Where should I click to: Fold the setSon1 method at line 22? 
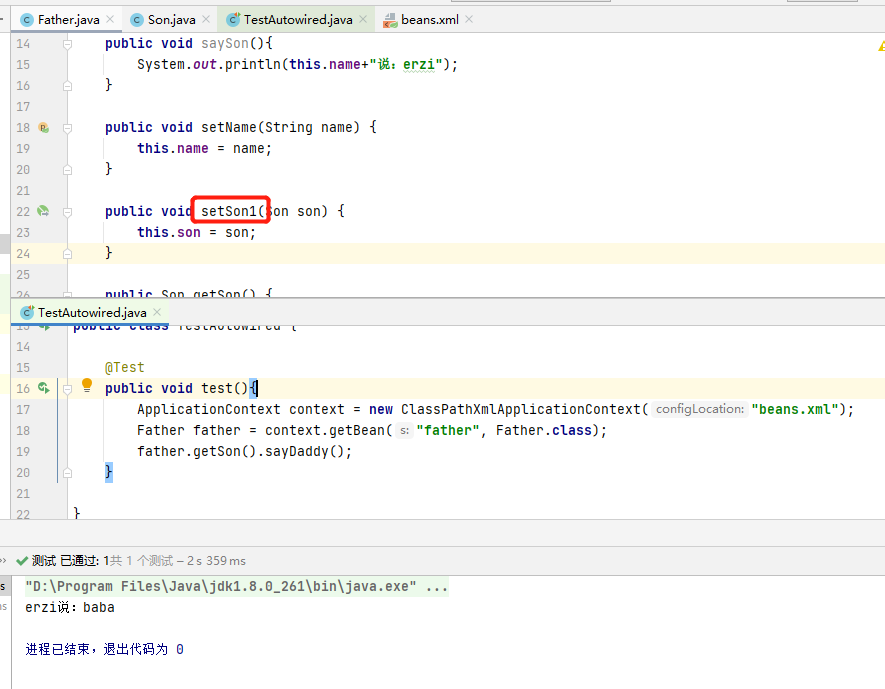point(68,212)
